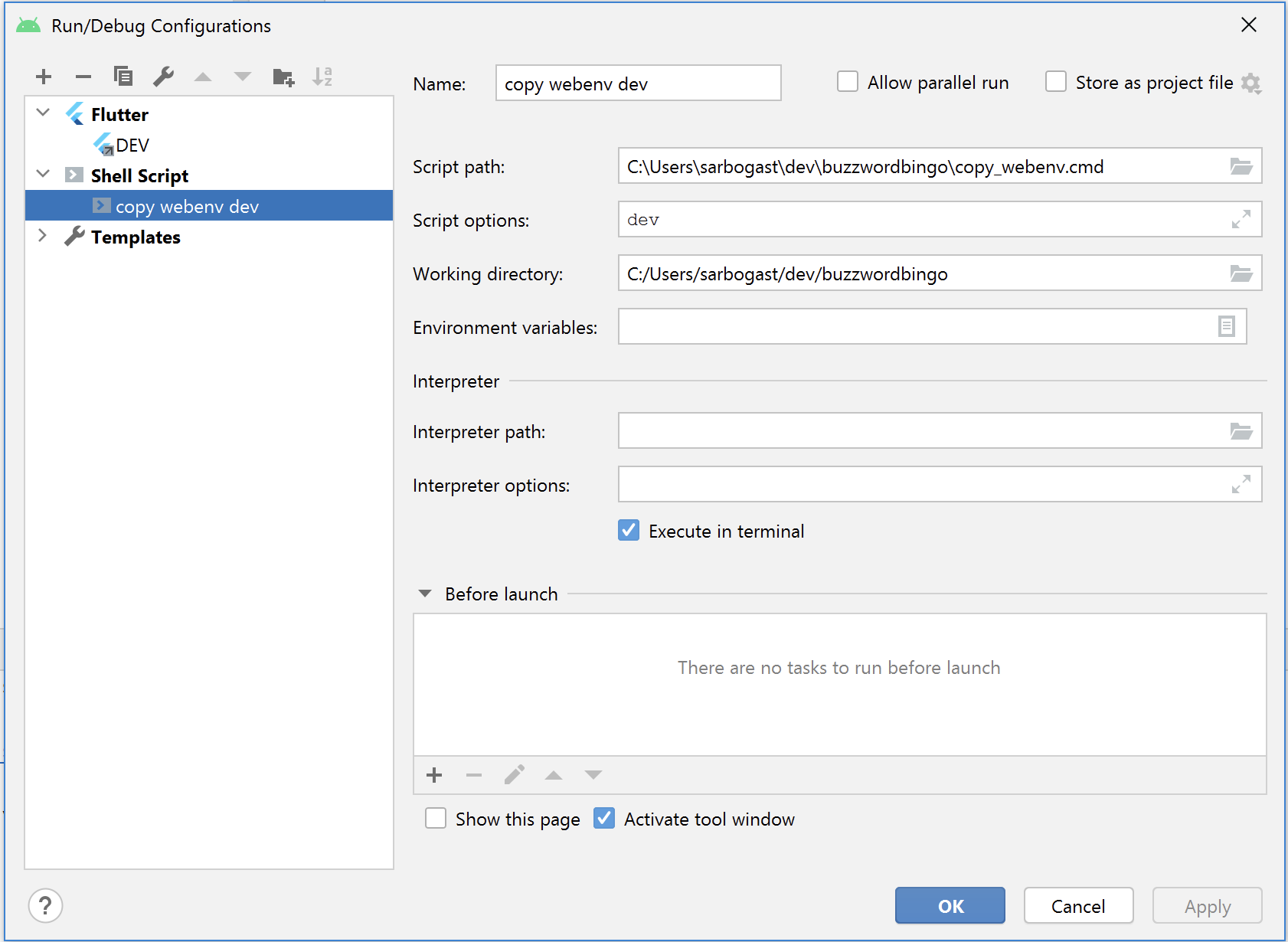Select the Shell Script group label
Screen dimensions: 1288x942
(139, 175)
